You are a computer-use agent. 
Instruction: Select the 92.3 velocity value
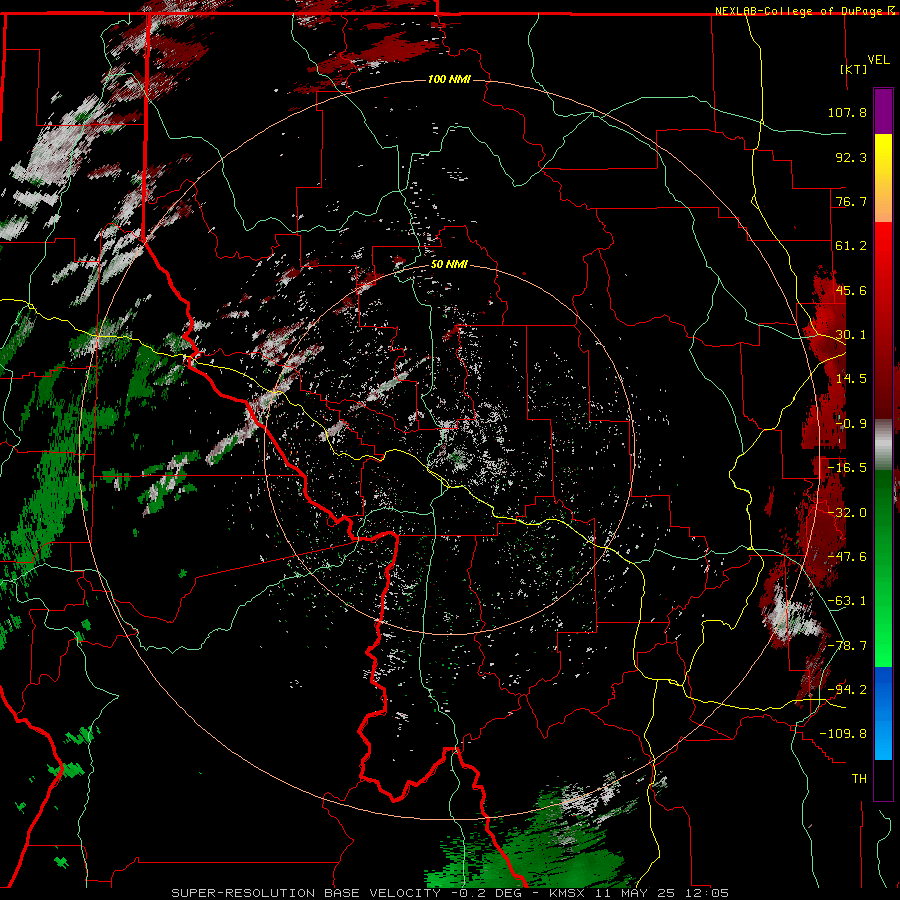pyautogui.click(x=851, y=157)
